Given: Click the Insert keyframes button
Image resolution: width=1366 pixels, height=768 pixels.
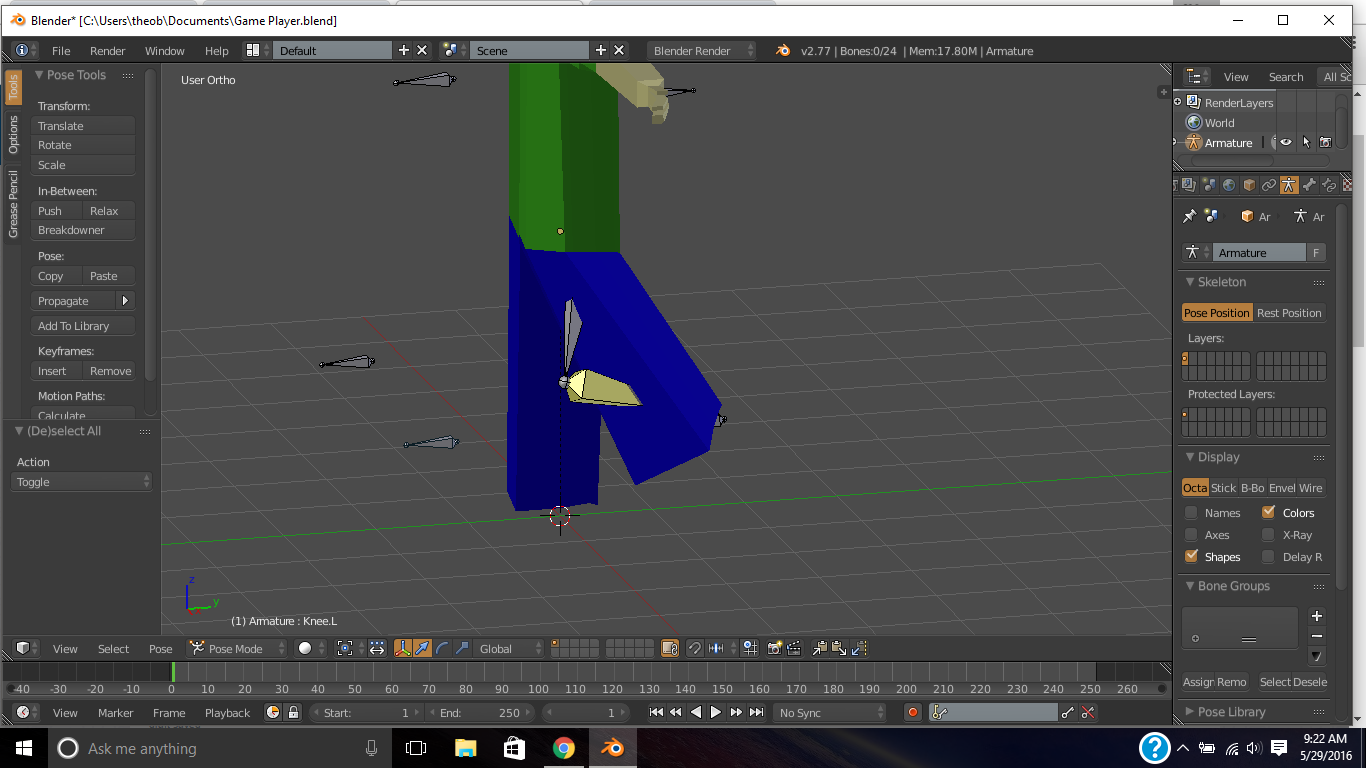Looking at the screenshot, I should point(56,371).
